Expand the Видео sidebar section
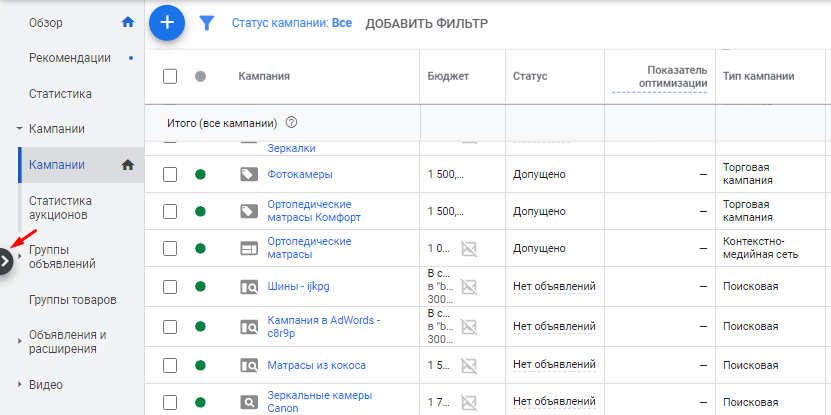The height and width of the screenshot is (415, 831). 19,384
